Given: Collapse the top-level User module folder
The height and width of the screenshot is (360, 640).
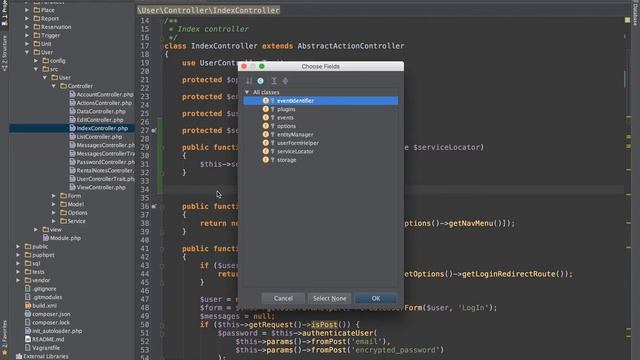Looking at the screenshot, I should pos(27,52).
